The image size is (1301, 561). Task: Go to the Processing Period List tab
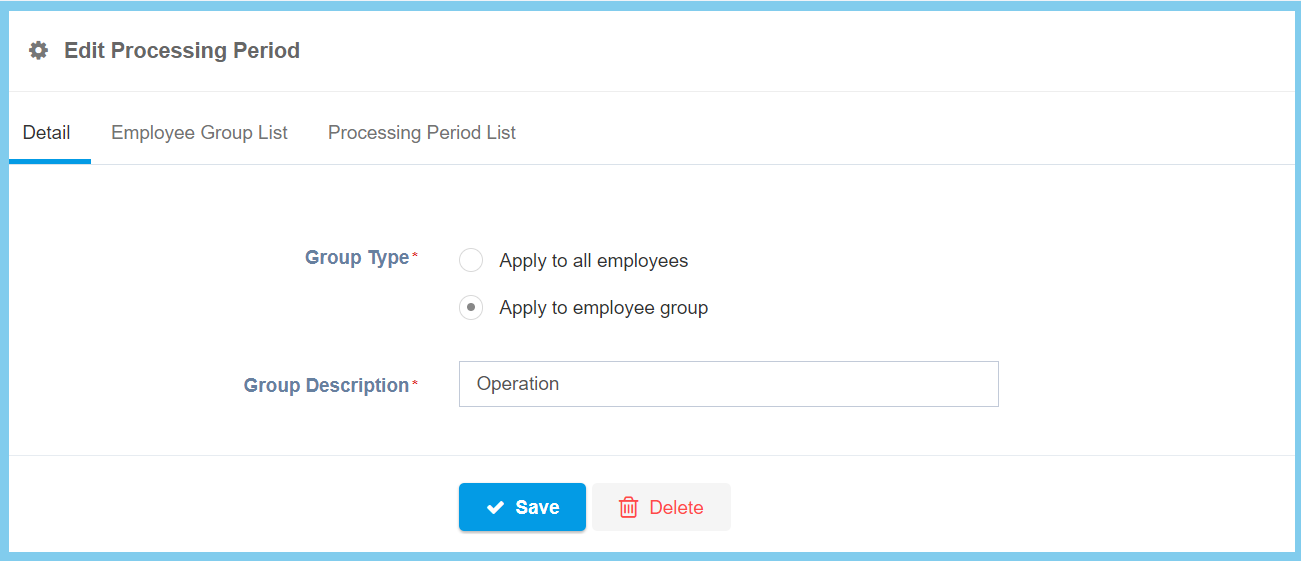tap(421, 133)
